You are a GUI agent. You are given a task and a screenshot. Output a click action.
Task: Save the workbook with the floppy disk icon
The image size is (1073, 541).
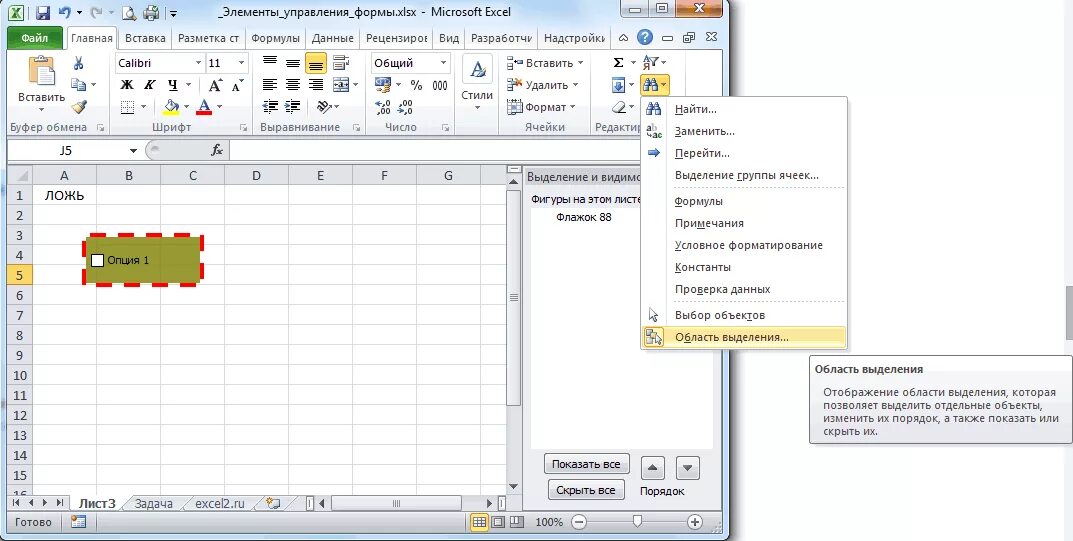click(42, 12)
